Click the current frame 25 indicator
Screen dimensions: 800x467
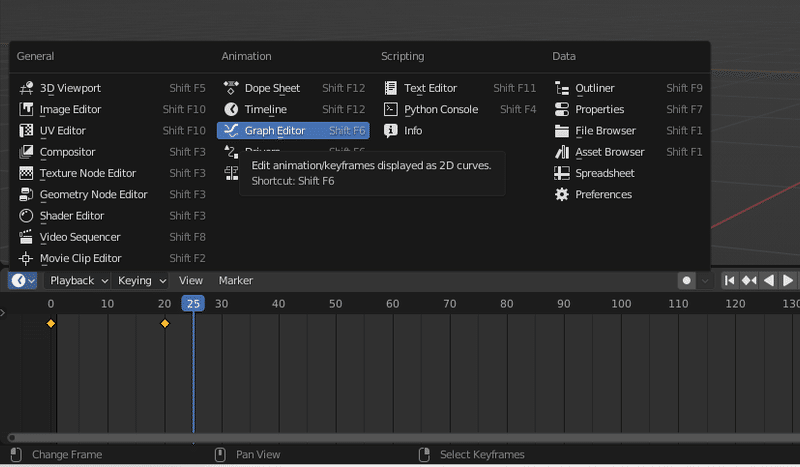(x=193, y=304)
